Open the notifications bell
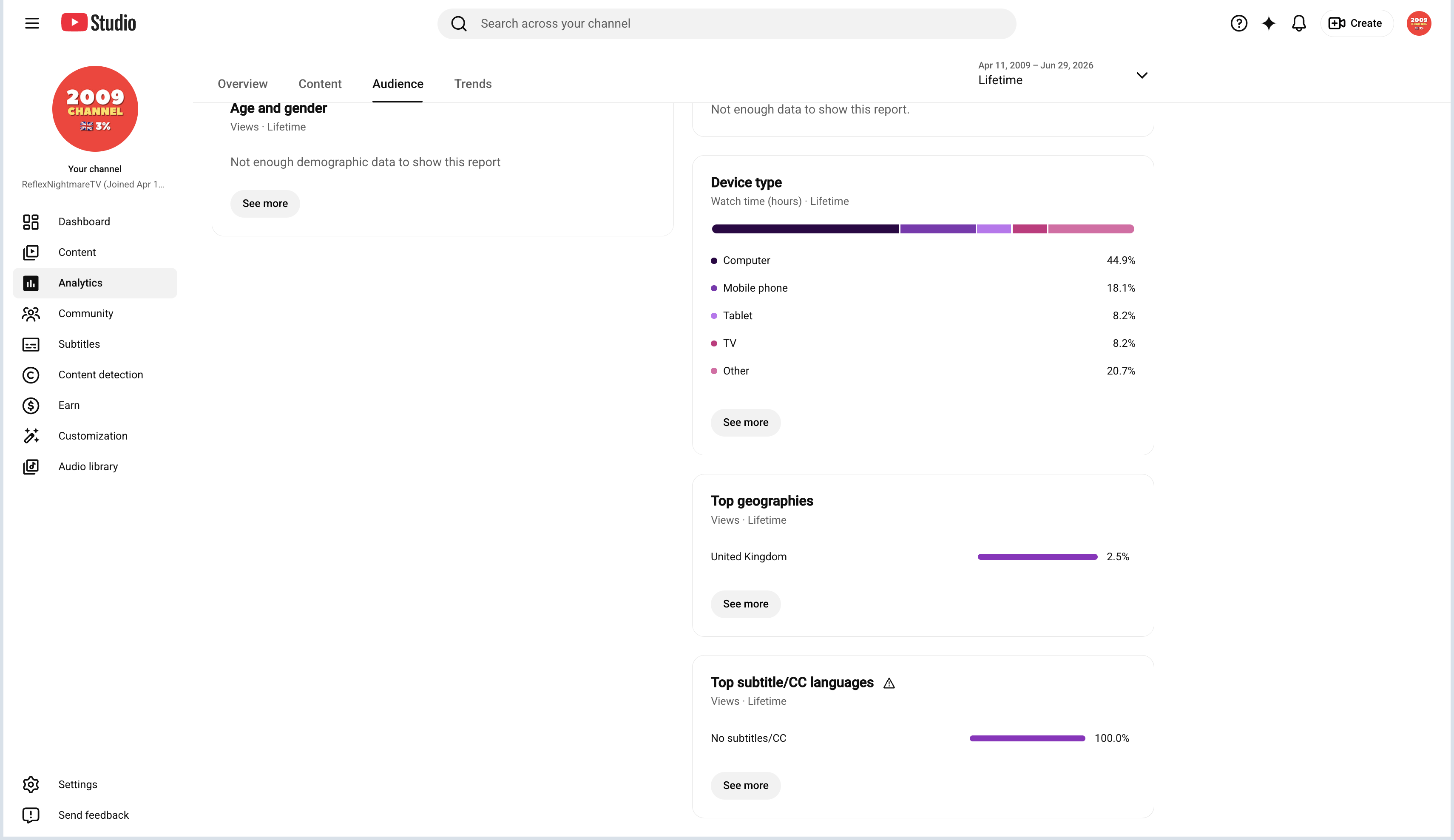Viewport: 1454px width, 840px height. (1298, 23)
